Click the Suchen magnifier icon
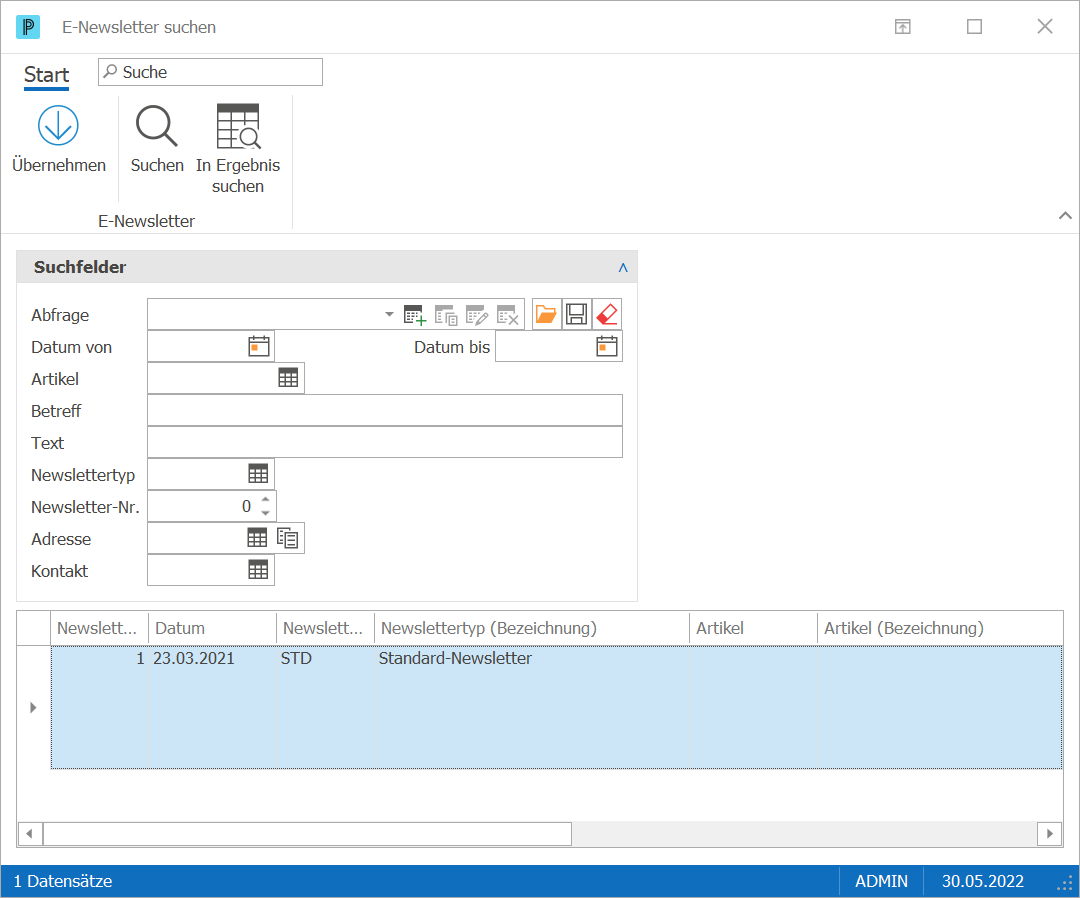 [x=157, y=126]
